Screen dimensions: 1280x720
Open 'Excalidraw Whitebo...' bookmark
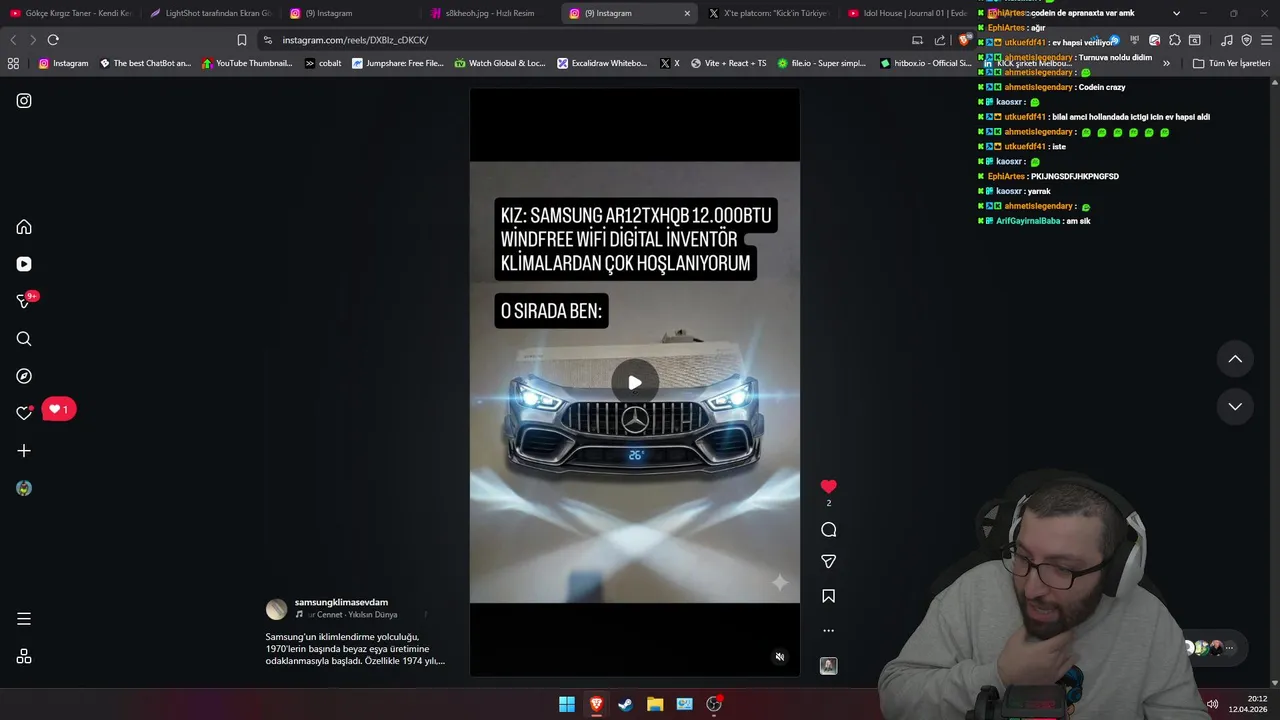(x=603, y=63)
